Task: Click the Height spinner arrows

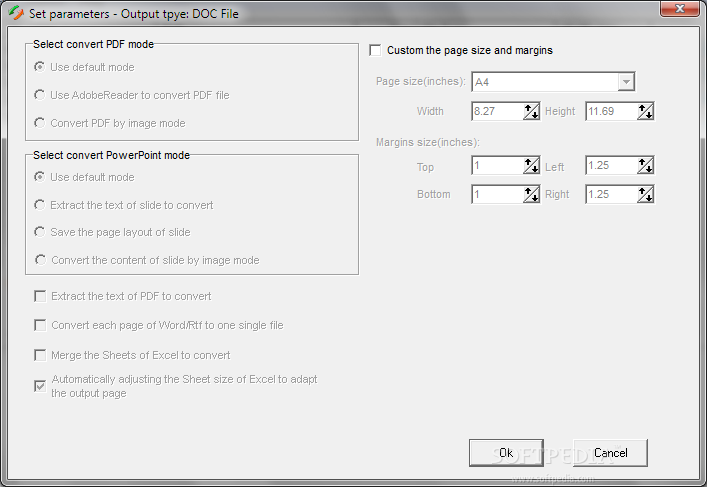Action: pos(646,111)
